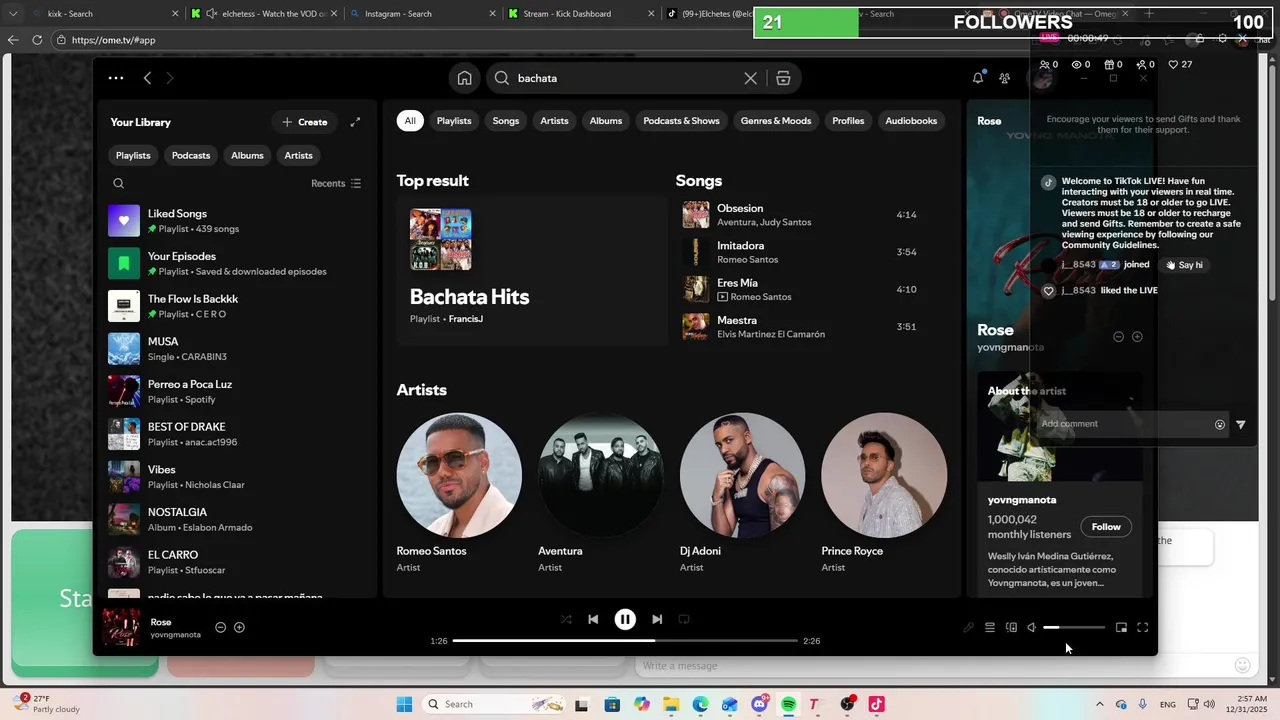
Task: Open Spotify three-dot menu
Action: [x=116, y=78]
